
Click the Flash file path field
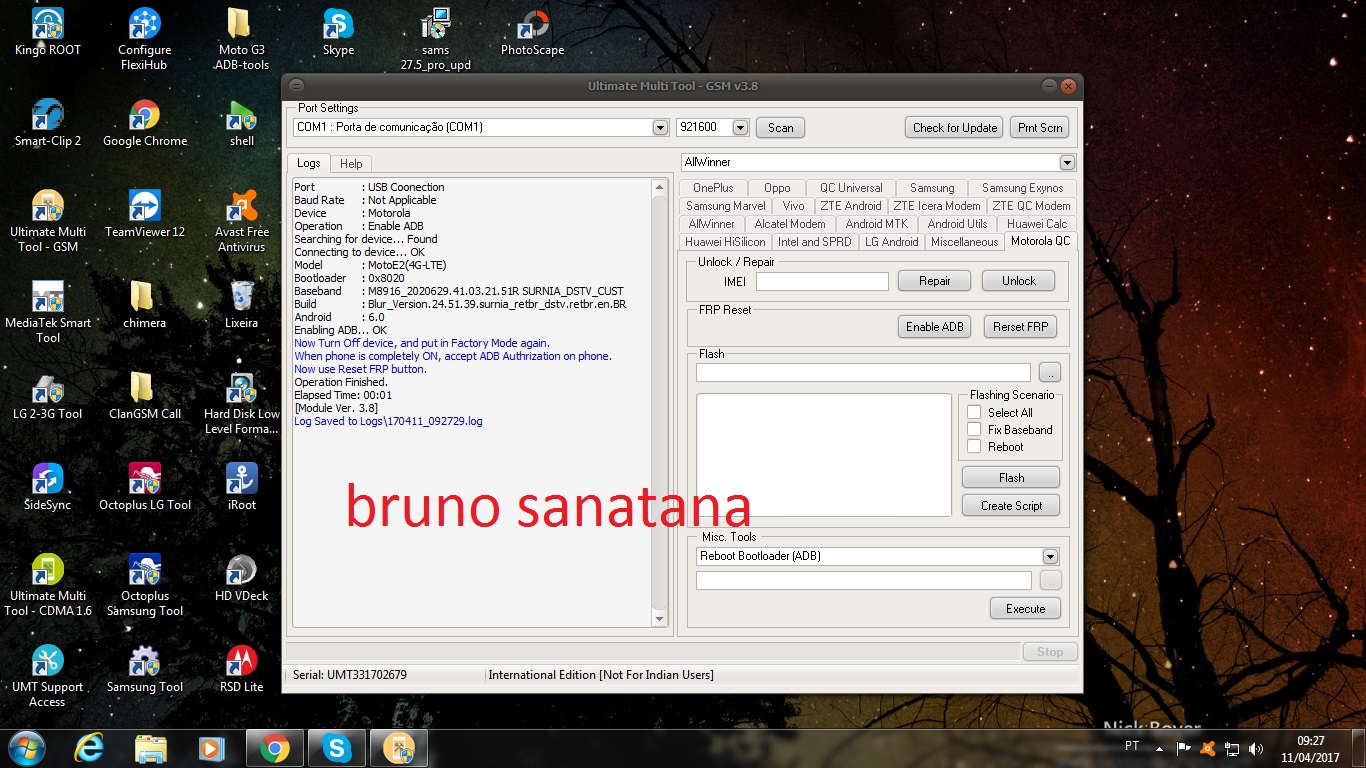[863, 373]
